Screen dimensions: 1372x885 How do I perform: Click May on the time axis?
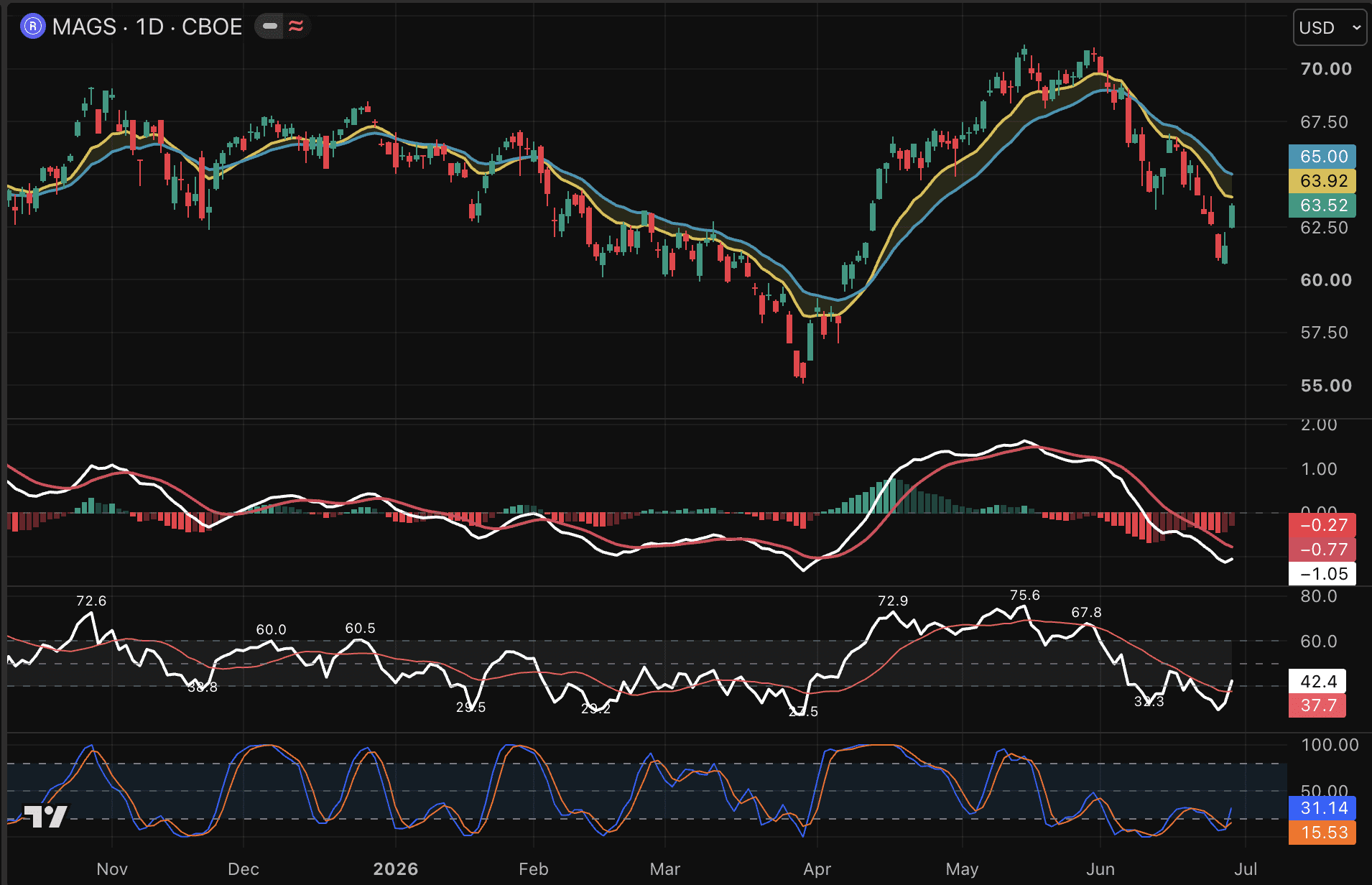click(x=963, y=869)
